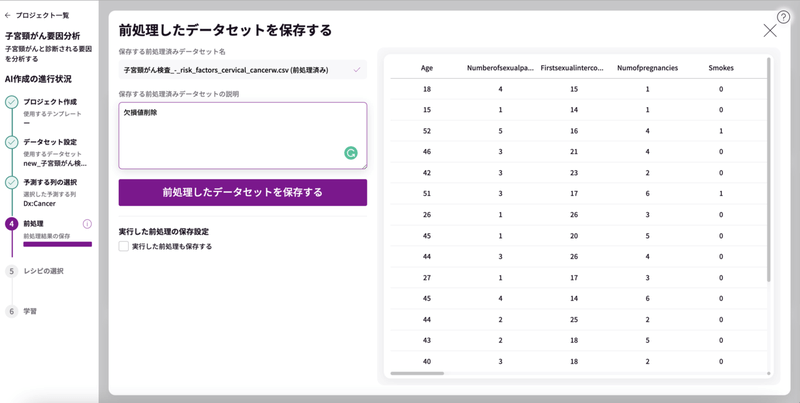
Task: Enable 実行した前処理も保存する checkbox
Action: pyautogui.click(x=124, y=246)
